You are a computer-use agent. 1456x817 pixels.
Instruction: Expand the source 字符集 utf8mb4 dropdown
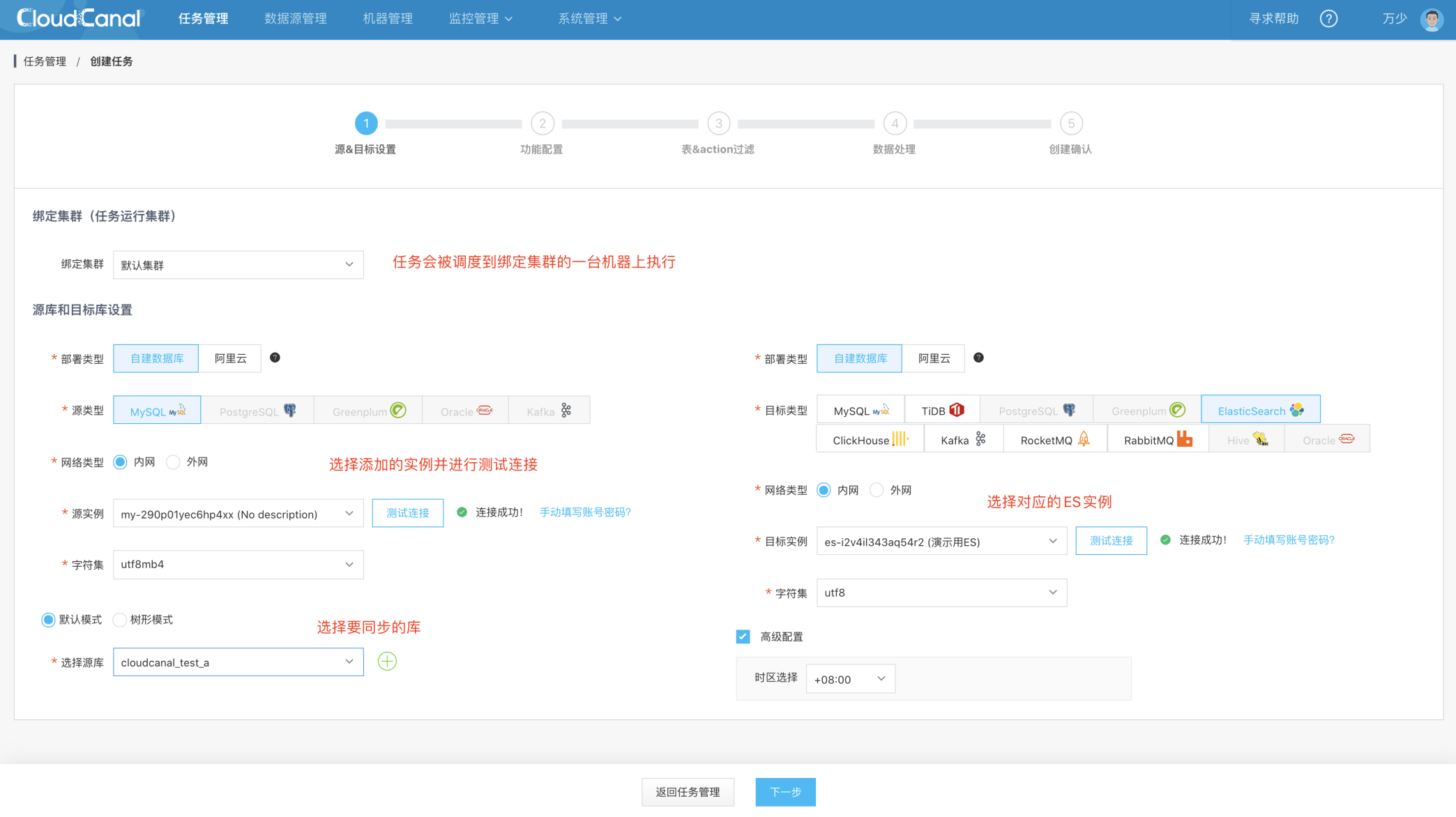coord(238,565)
